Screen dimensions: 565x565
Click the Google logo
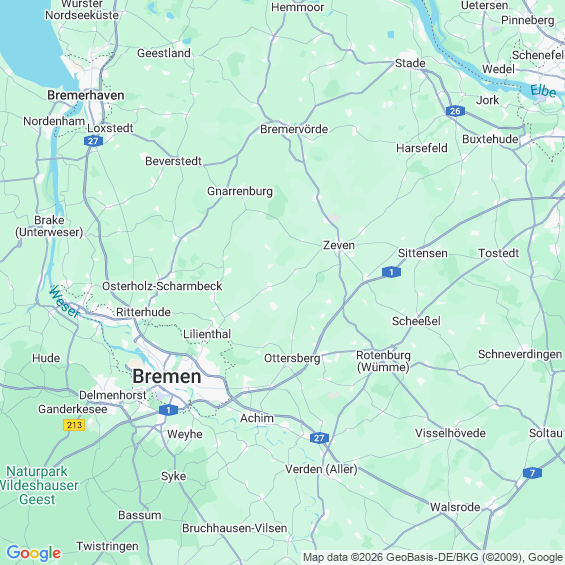[34, 553]
